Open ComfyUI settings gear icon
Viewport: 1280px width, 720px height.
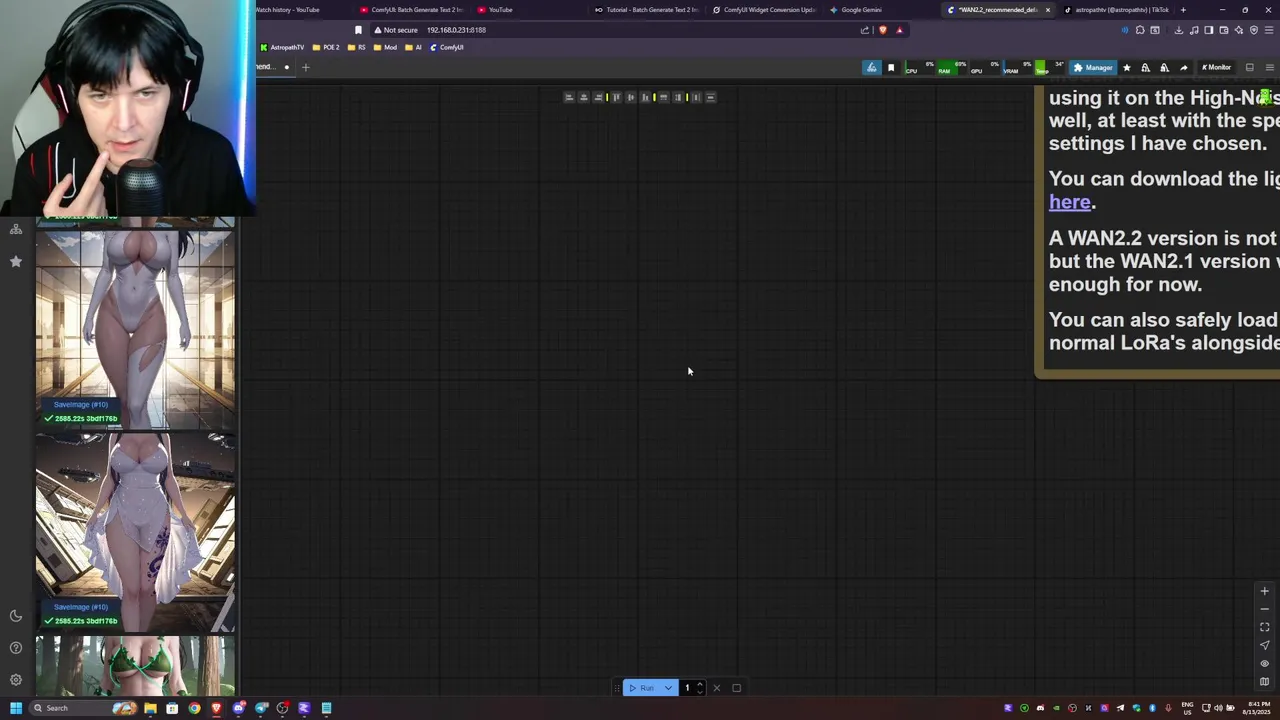tap(16, 680)
